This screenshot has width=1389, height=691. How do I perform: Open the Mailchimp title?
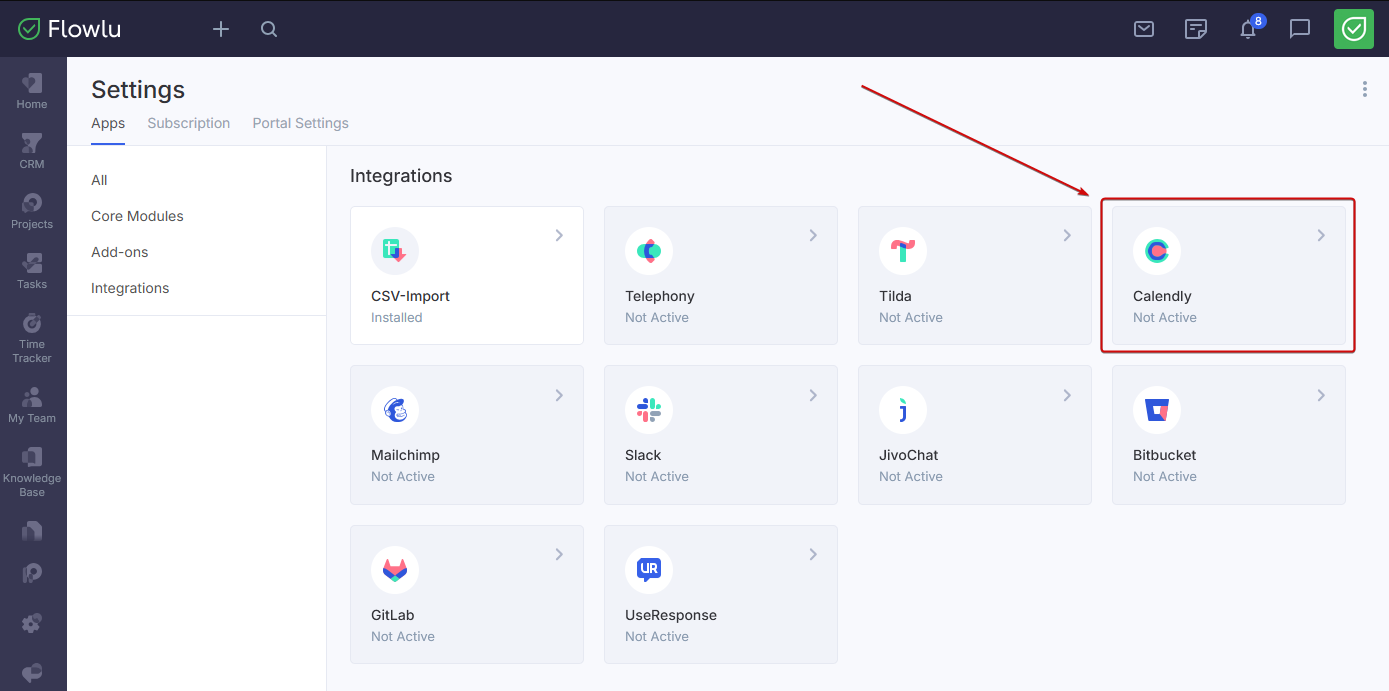tap(405, 455)
